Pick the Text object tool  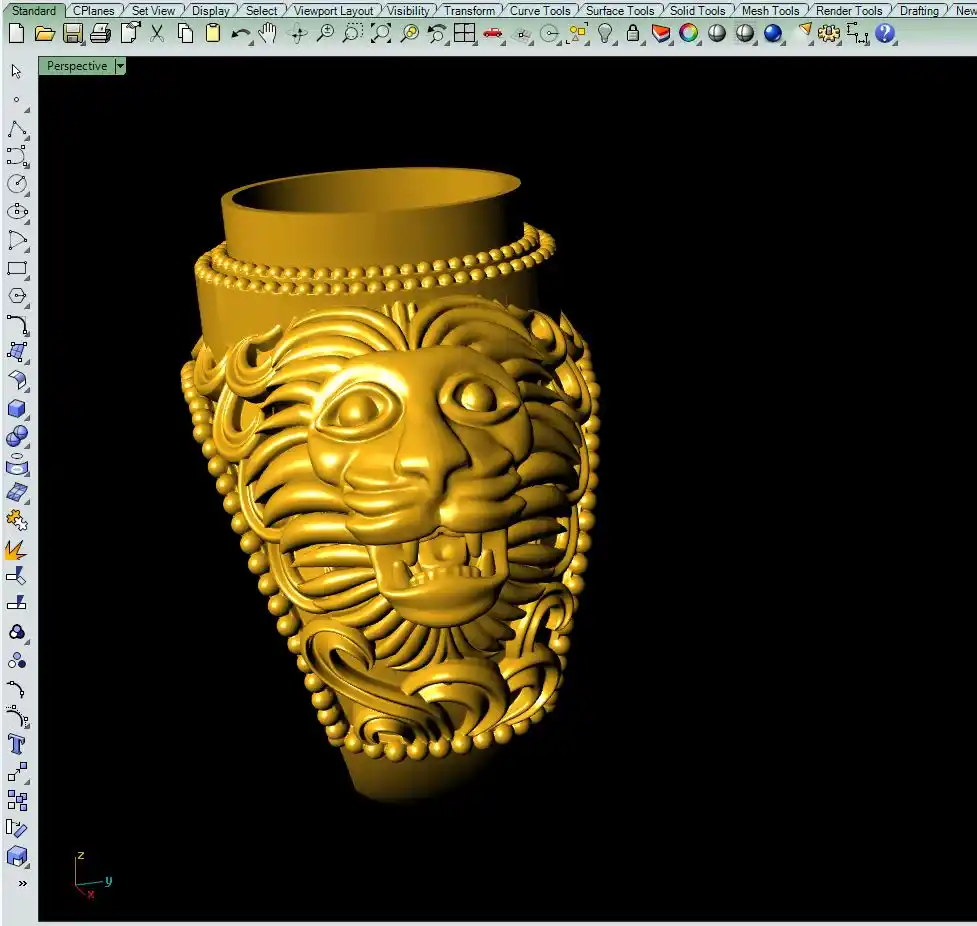point(17,744)
